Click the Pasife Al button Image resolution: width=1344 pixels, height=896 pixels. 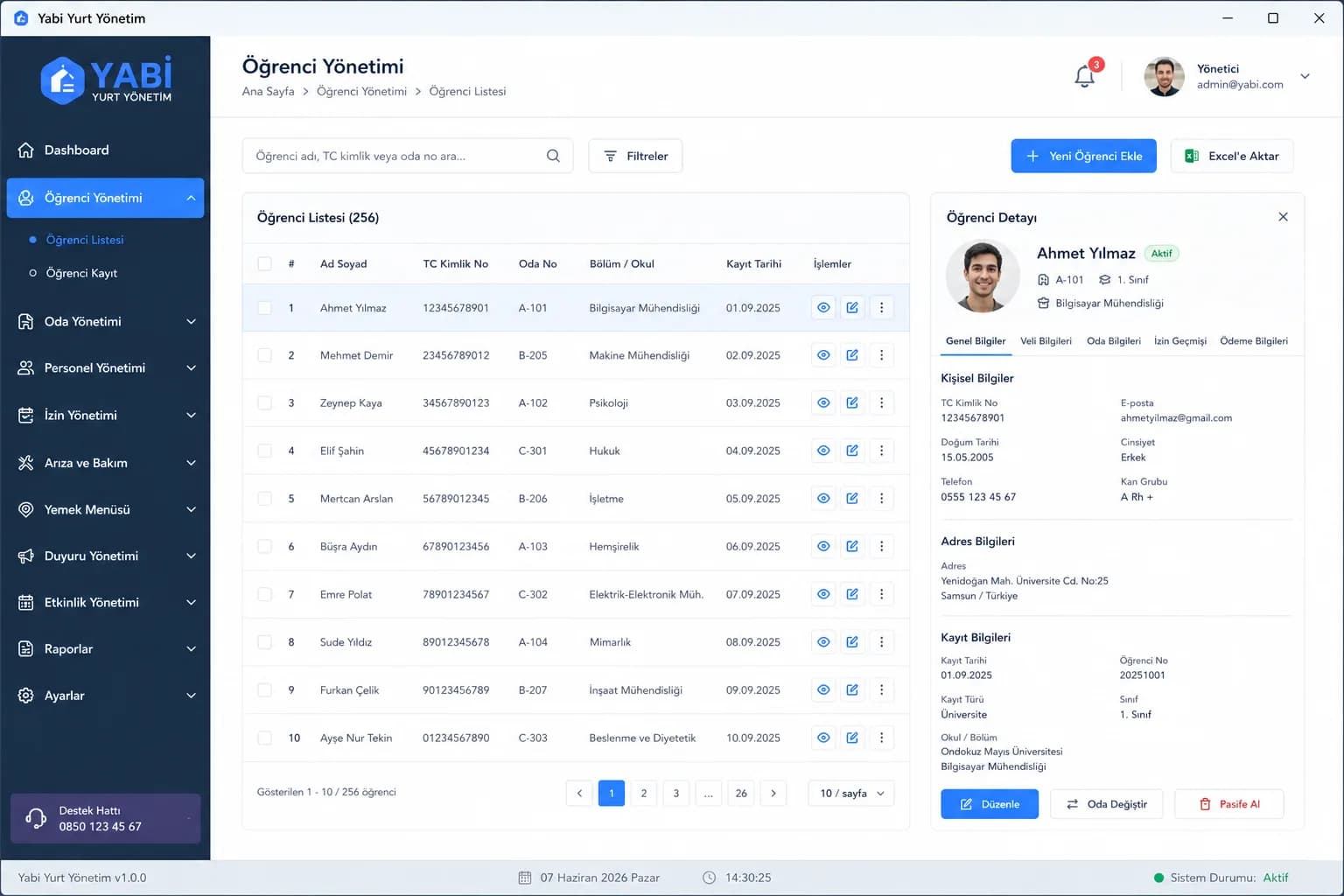[1228, 804]
